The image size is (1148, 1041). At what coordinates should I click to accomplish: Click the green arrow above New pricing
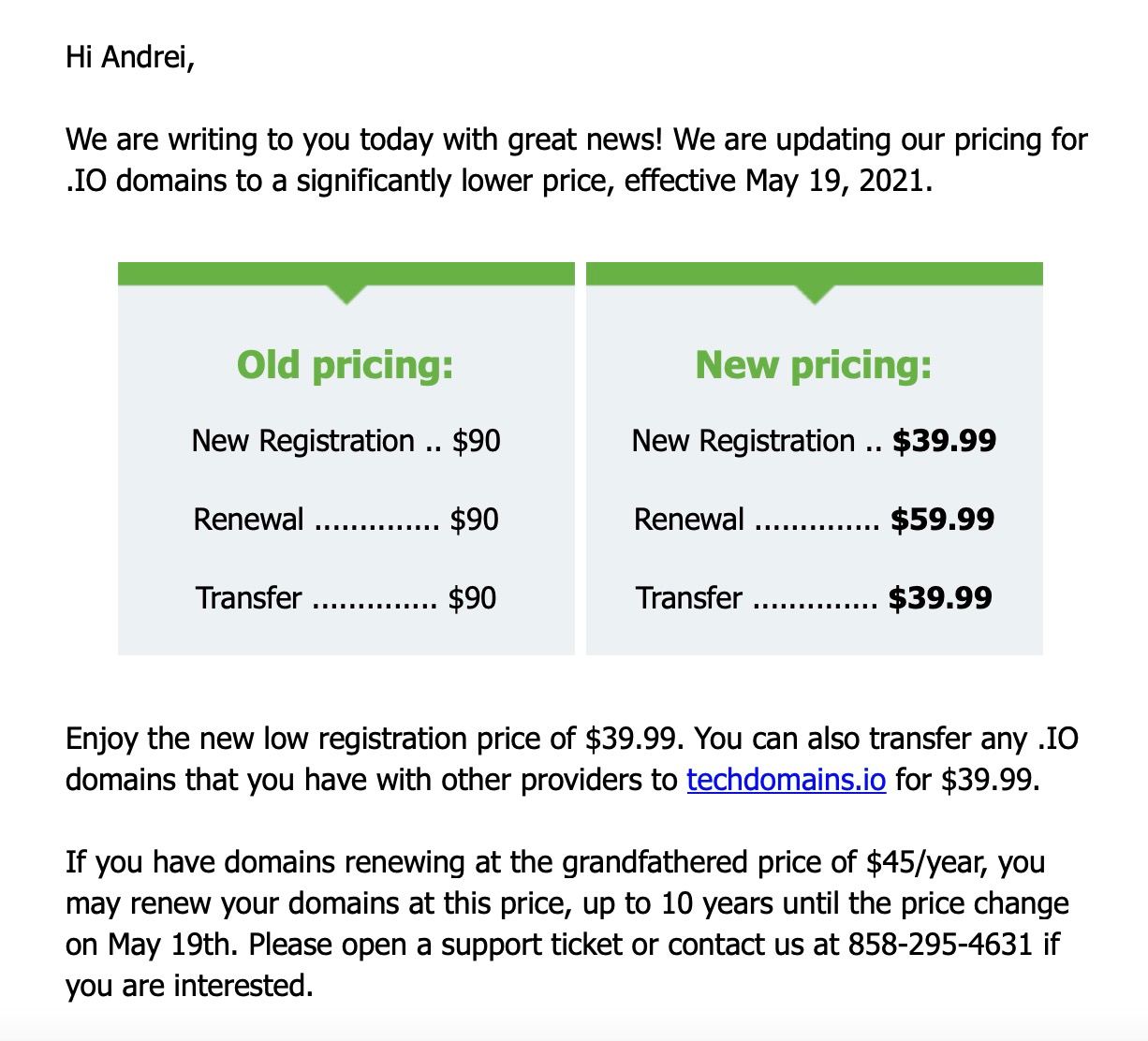pos(815,294)
